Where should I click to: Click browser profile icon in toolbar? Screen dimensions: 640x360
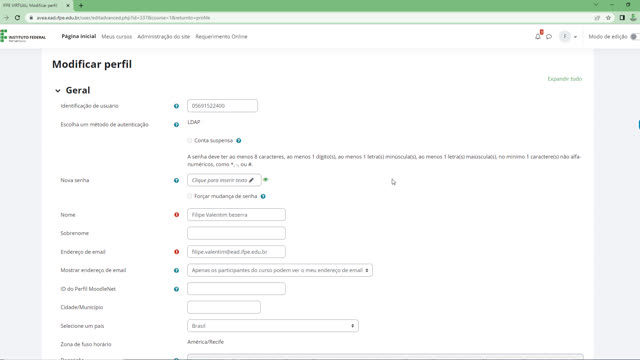pyautogui.click(x=633, y=18)
